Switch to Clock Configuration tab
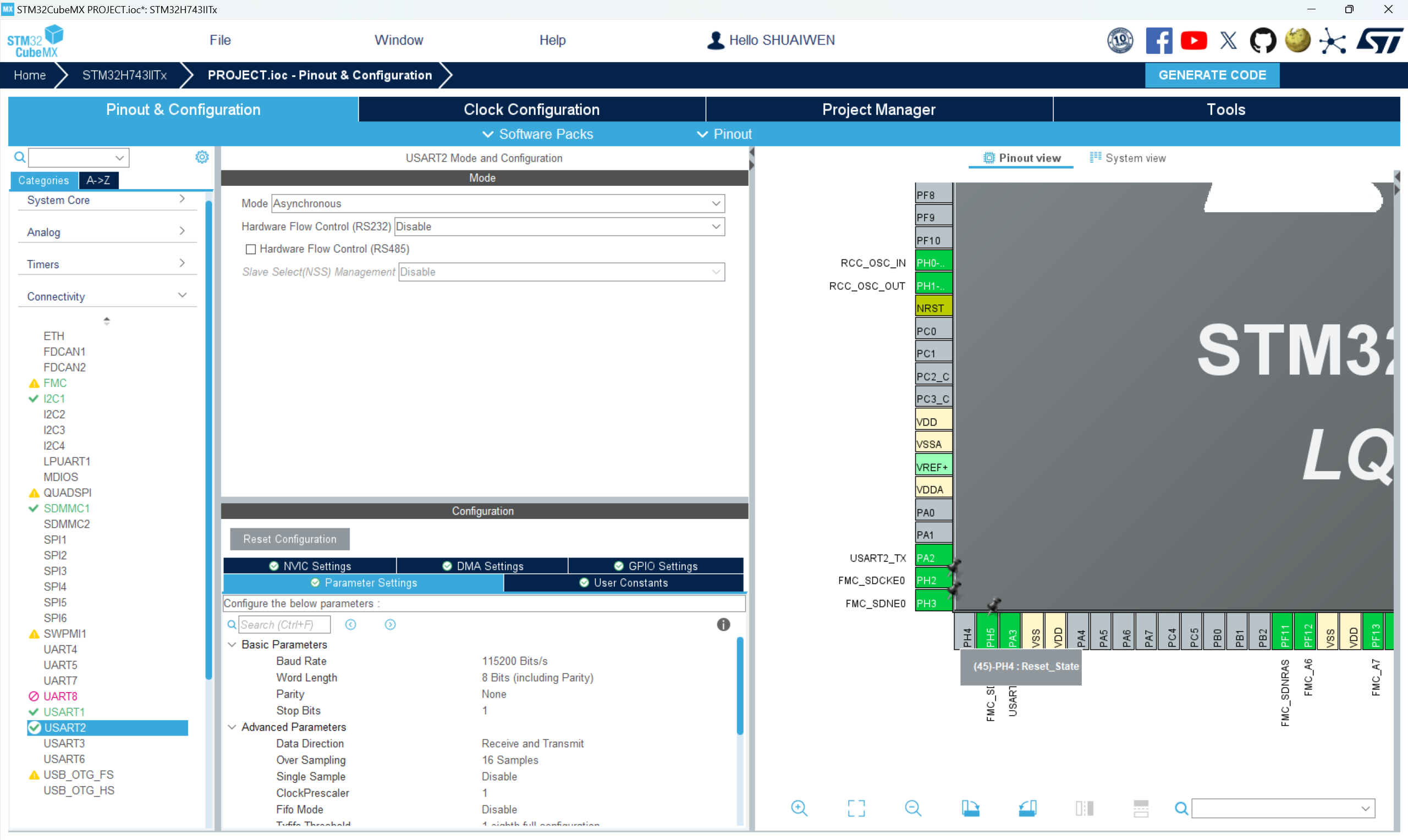The width and height of the screenshot is (1408, 840). [532, 109]
